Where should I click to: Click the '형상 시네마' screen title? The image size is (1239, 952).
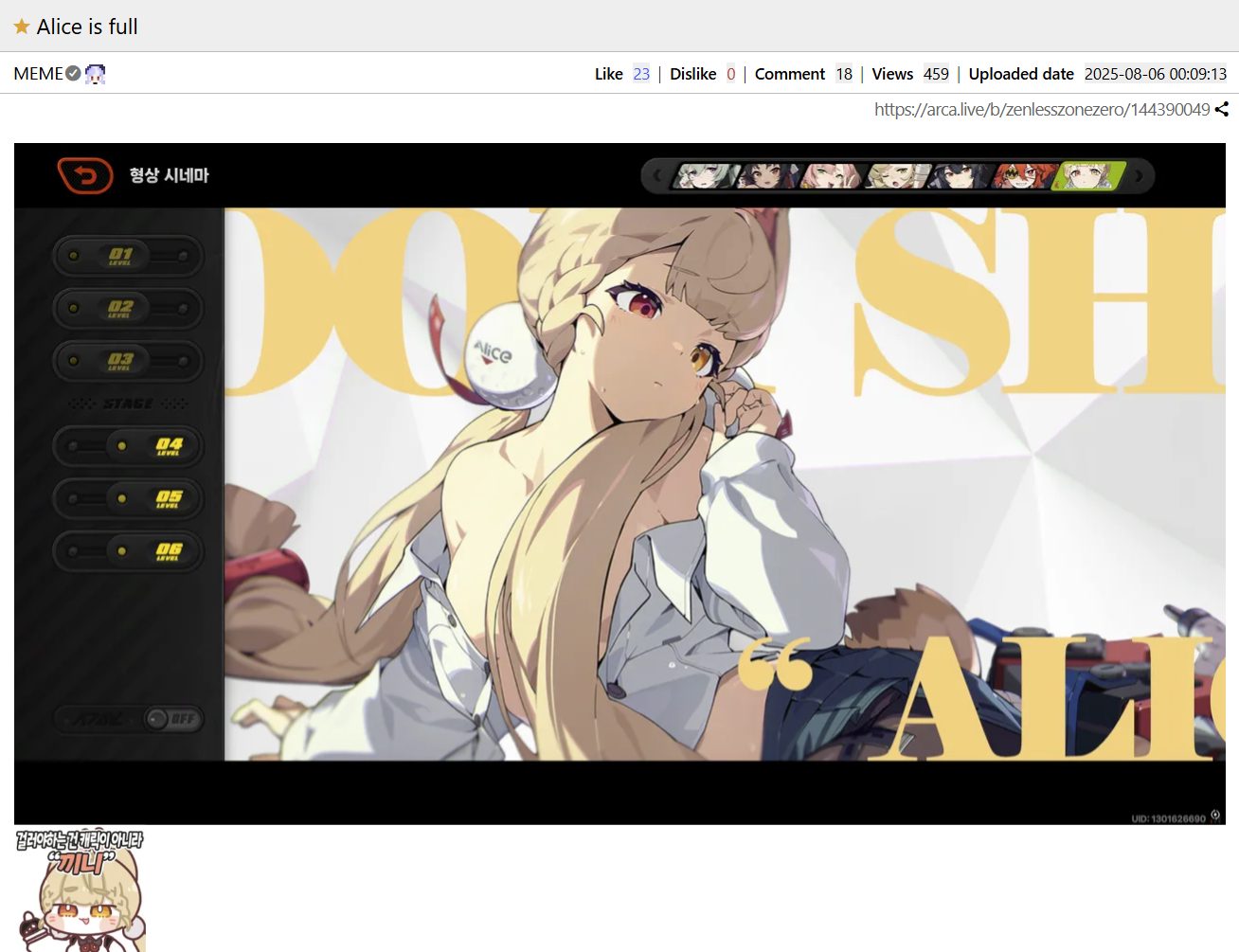[169, 175]
